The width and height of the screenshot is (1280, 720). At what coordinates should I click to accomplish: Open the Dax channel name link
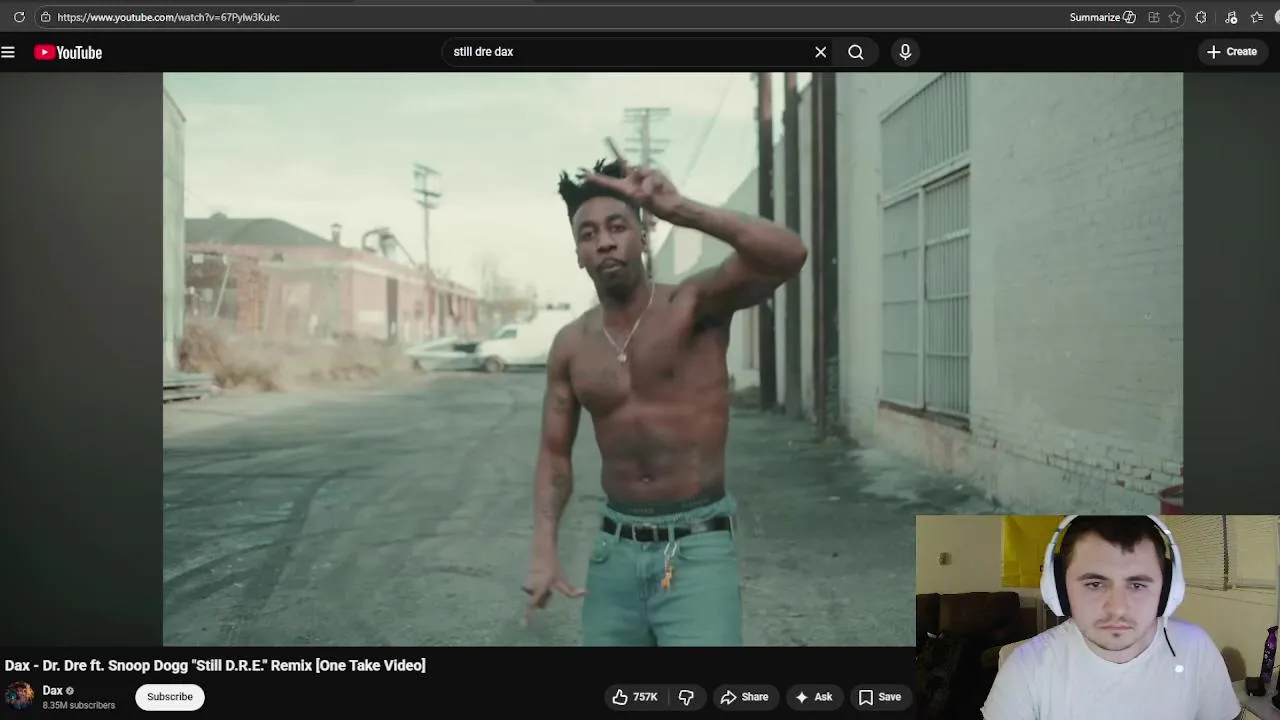click(x=53, y=690)
